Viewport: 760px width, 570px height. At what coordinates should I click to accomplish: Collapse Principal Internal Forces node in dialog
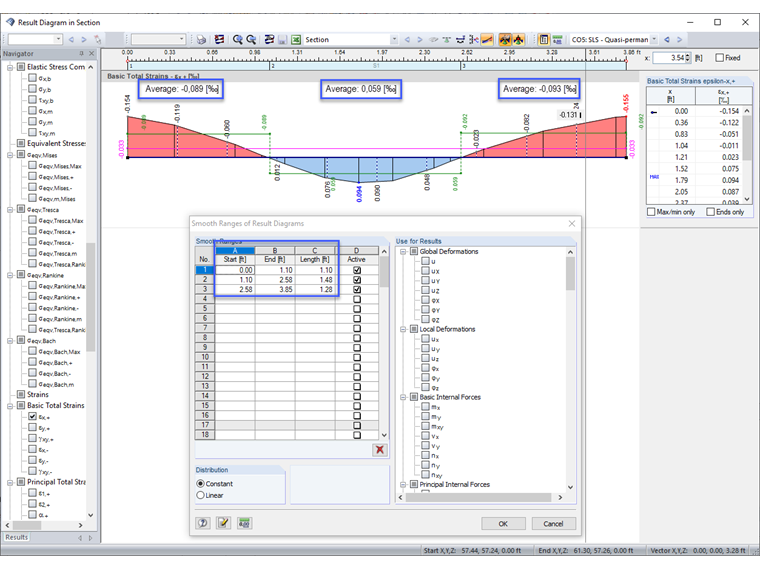(403, 484)
